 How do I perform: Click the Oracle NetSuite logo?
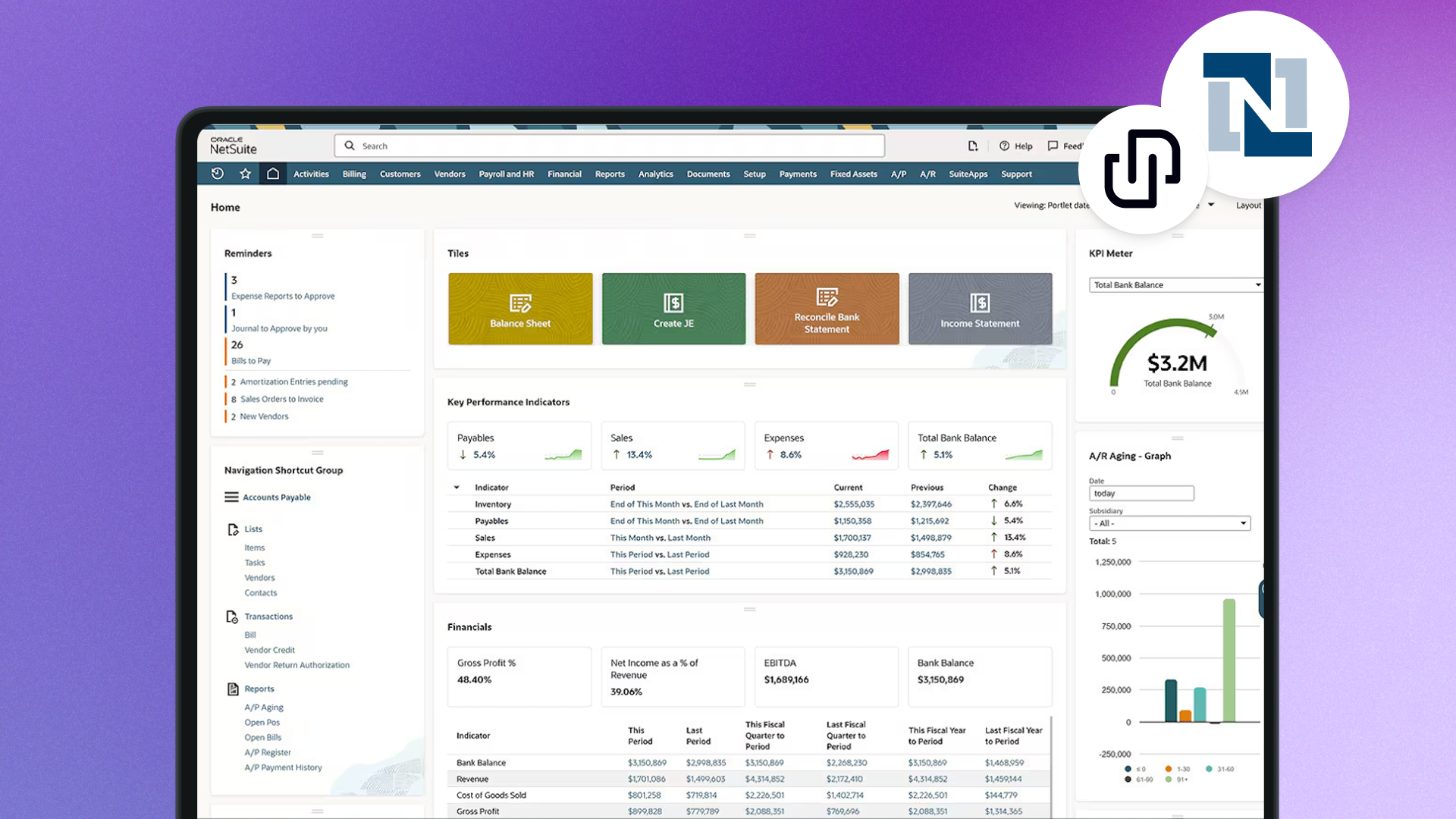coord(233,146)
